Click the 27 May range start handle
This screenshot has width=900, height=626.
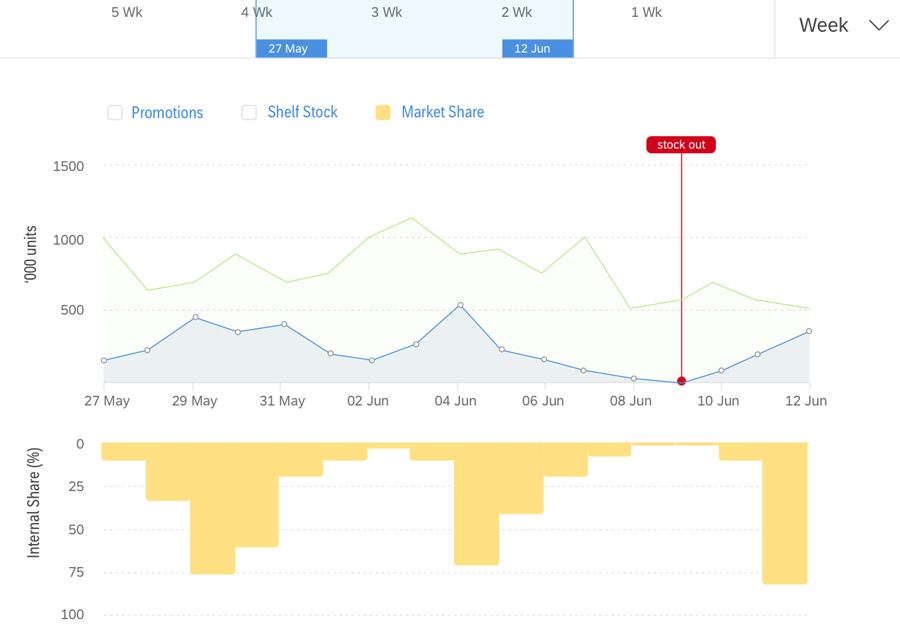click(292, 49)
